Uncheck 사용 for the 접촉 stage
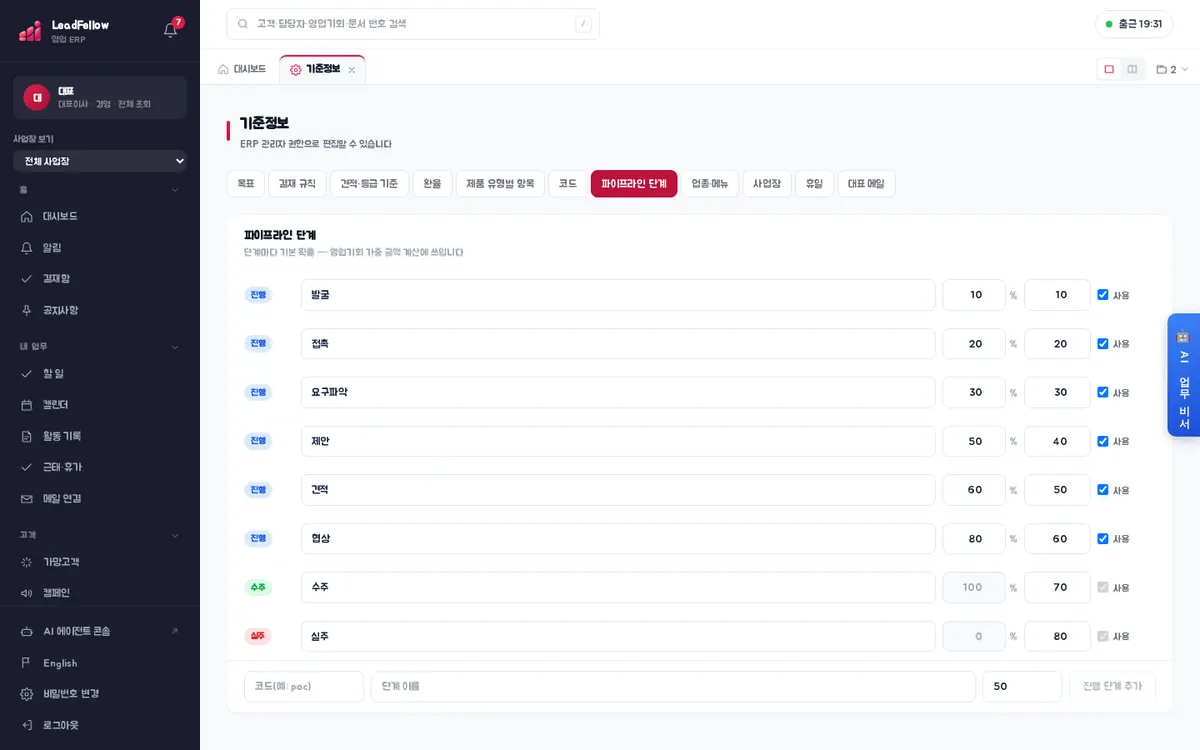Image resolution: width=1200 pixels, height=750 pixels. tap(1103, 343)
